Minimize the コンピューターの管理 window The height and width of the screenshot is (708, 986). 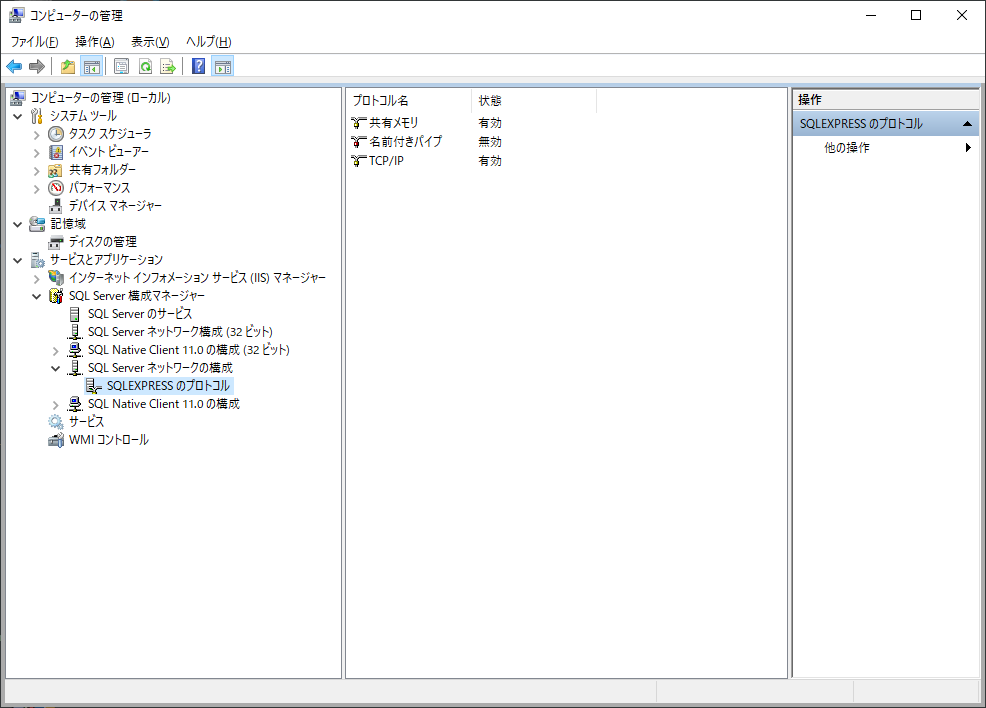871,15
